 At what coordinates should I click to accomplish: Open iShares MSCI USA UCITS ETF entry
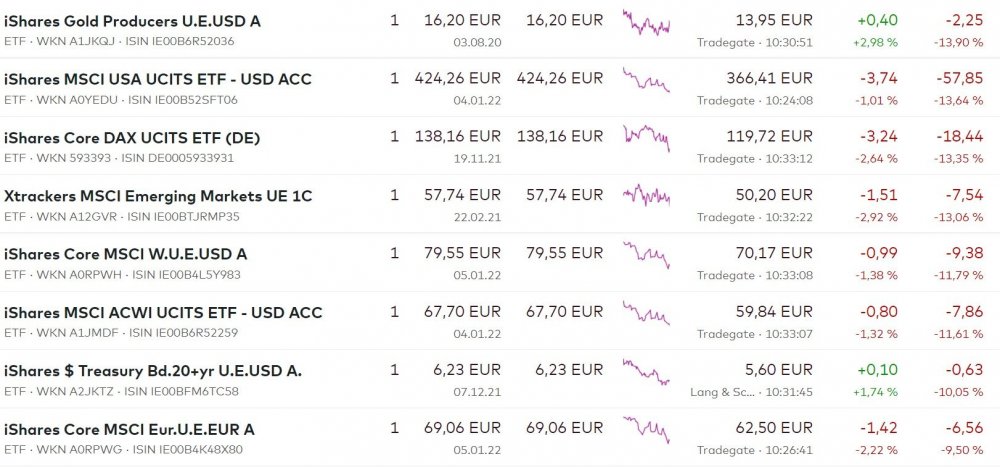158,79
